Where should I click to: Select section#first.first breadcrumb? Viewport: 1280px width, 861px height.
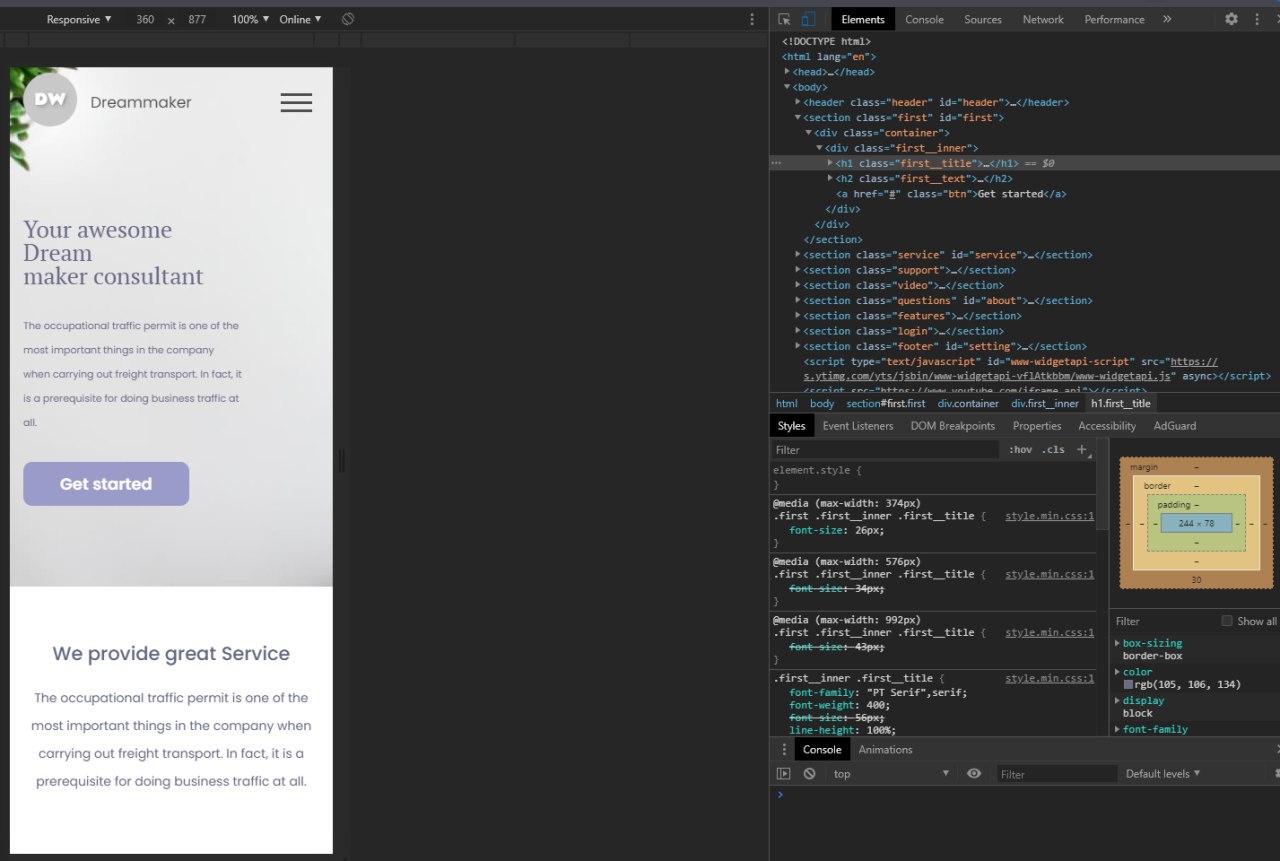tap(886, 403)
